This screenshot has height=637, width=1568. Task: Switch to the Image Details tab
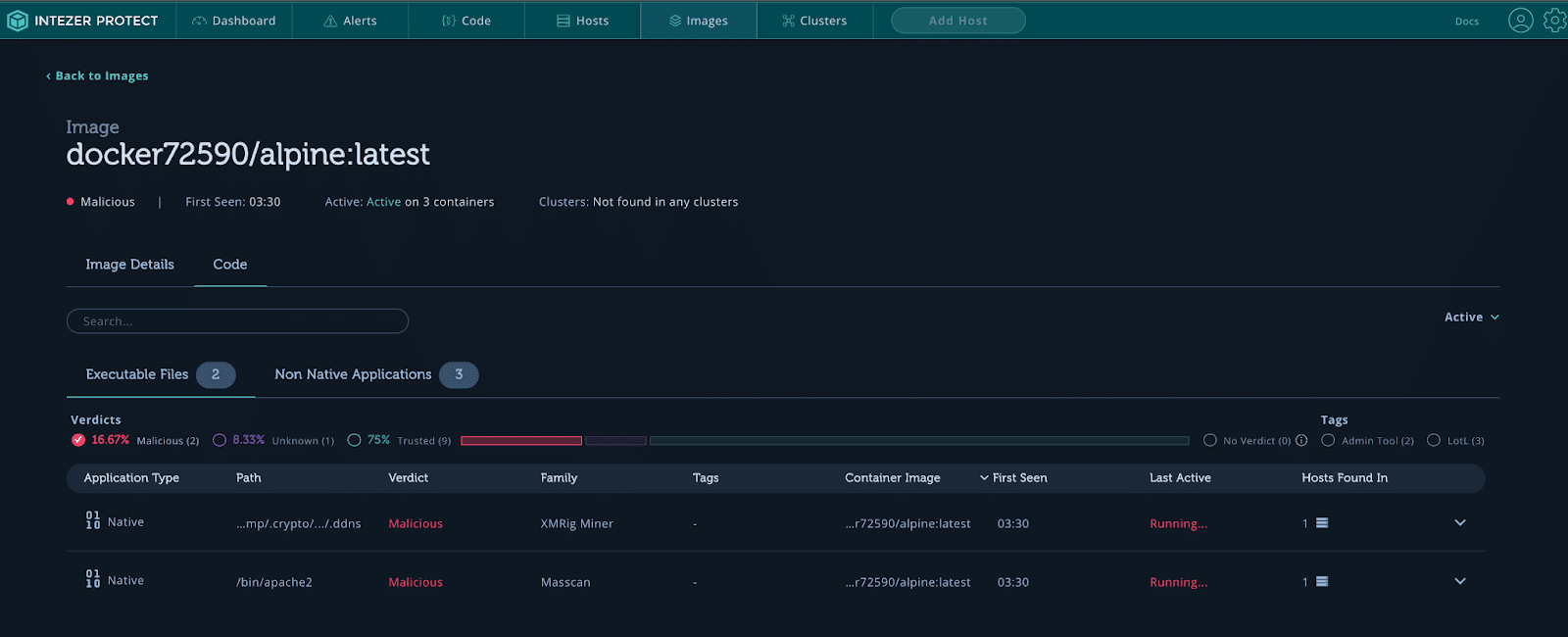click(x=129, y=265)
